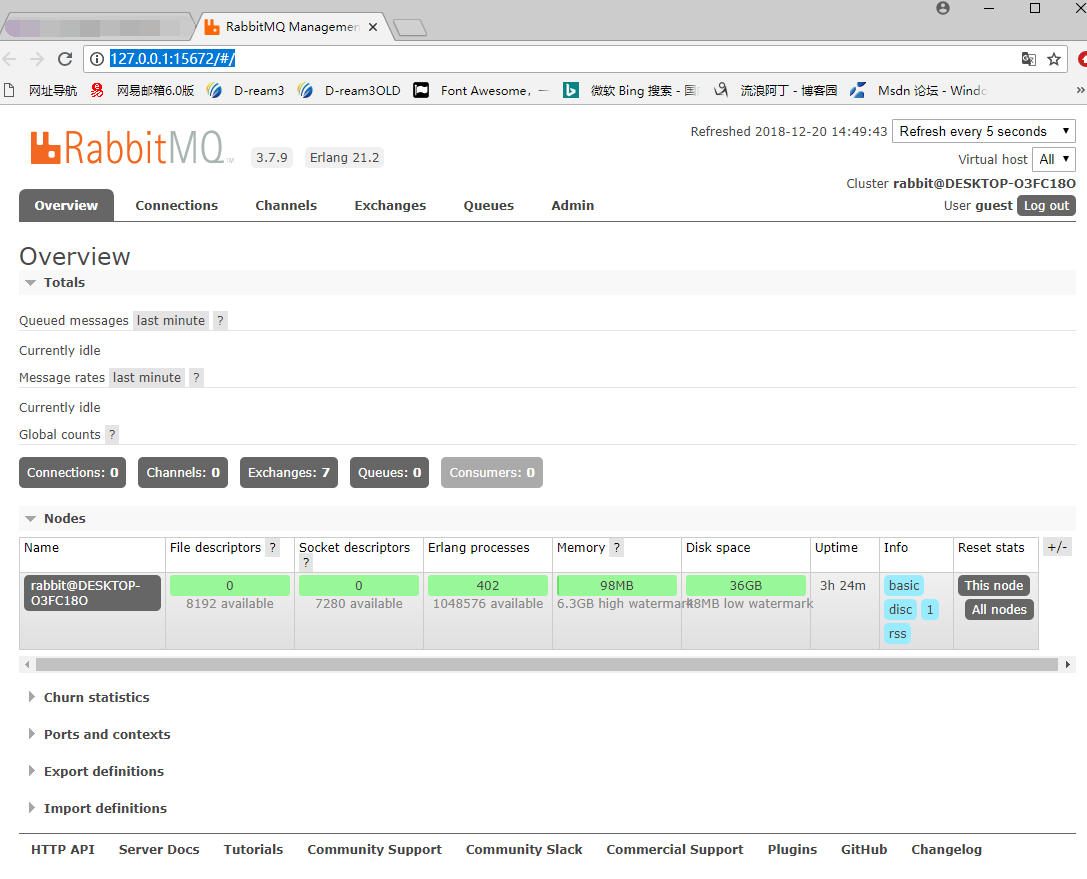The height and width of the screenshot is (879, 1087).
Task: Close the RabbitMQ Management tab
Action: tap(373, 27)
